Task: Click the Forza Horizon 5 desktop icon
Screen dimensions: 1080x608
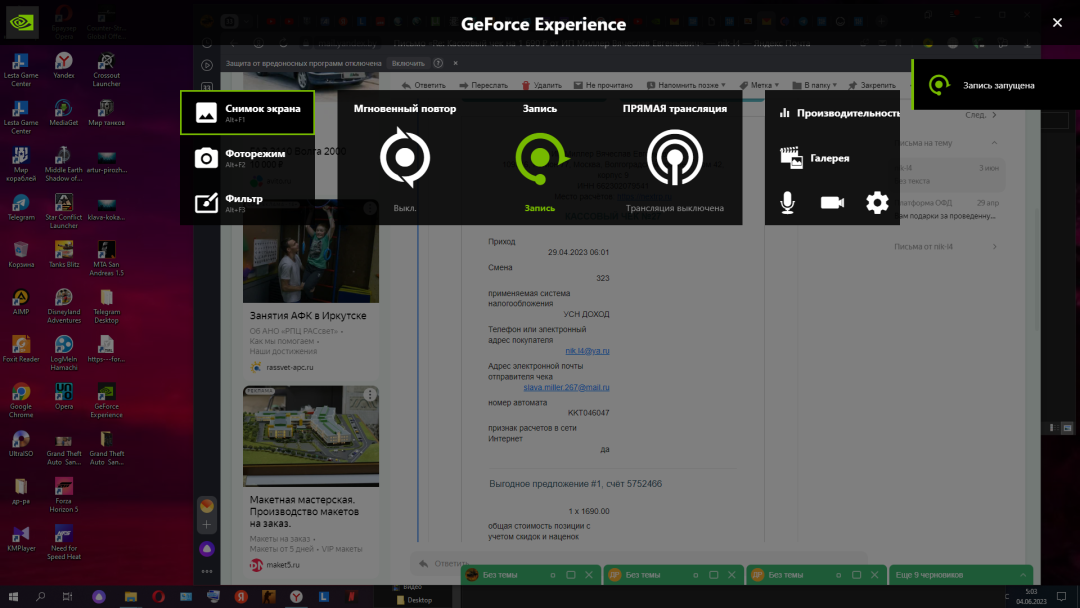Action: point(63,495)
